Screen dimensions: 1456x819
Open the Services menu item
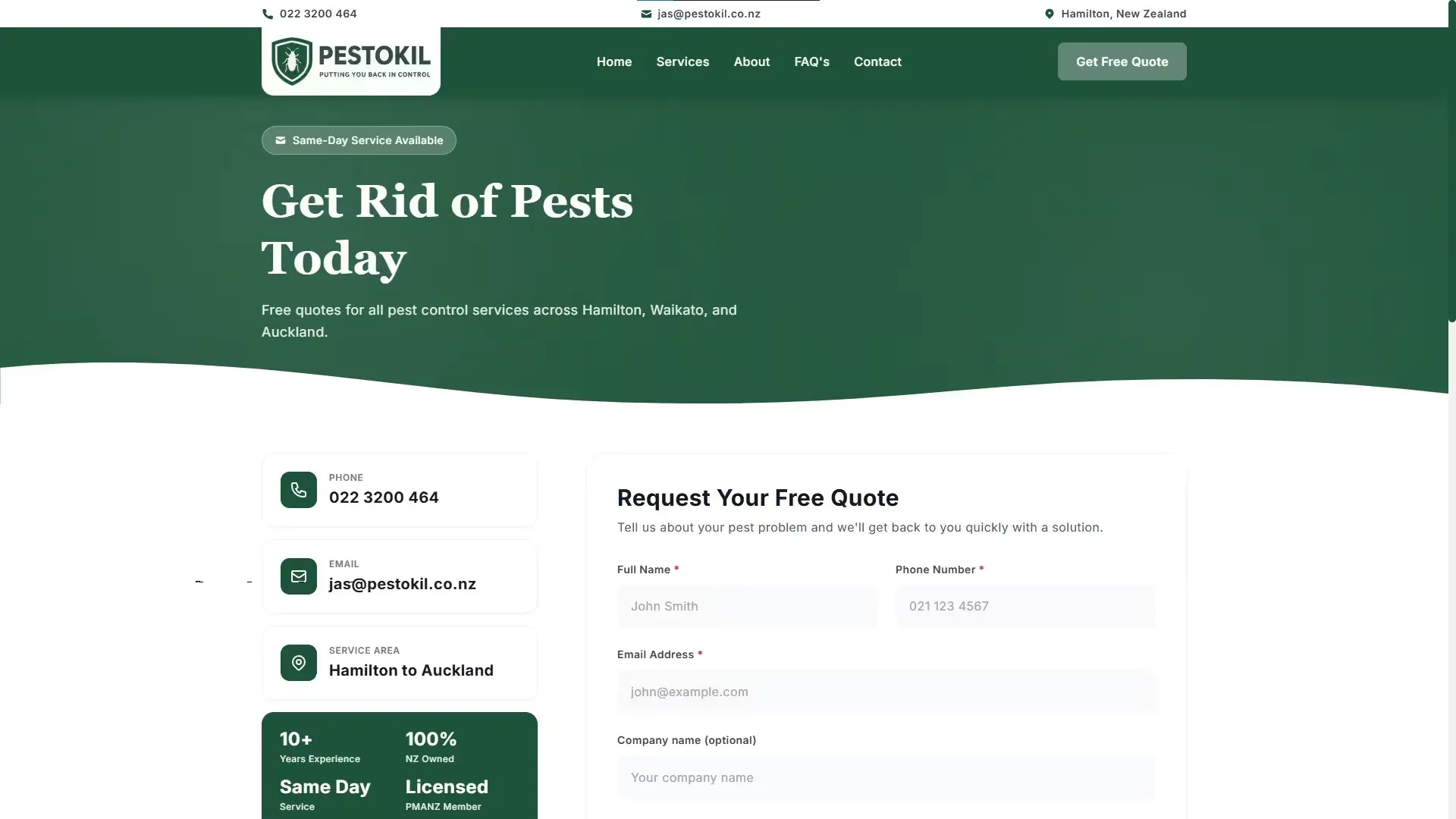tap(682, 61)
